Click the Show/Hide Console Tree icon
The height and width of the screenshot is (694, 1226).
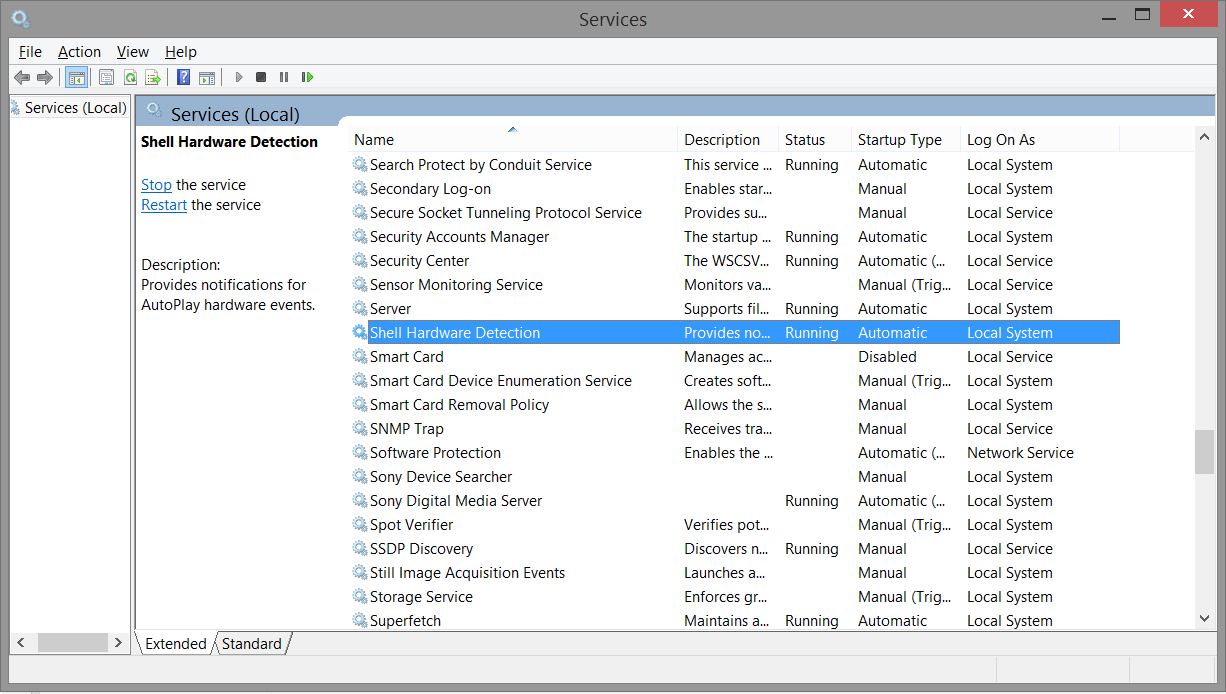[76, 77]
